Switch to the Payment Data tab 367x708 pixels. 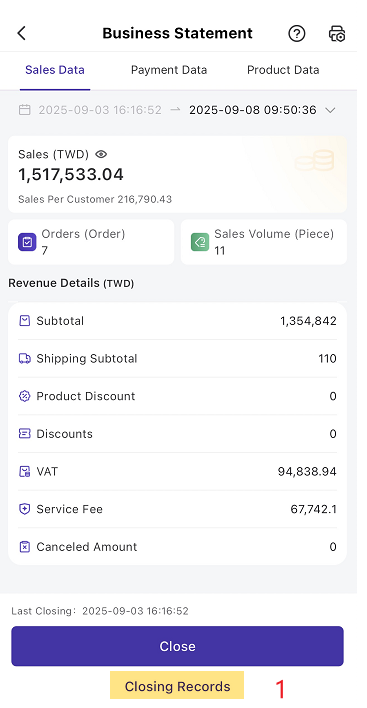(x=169, y=70)
